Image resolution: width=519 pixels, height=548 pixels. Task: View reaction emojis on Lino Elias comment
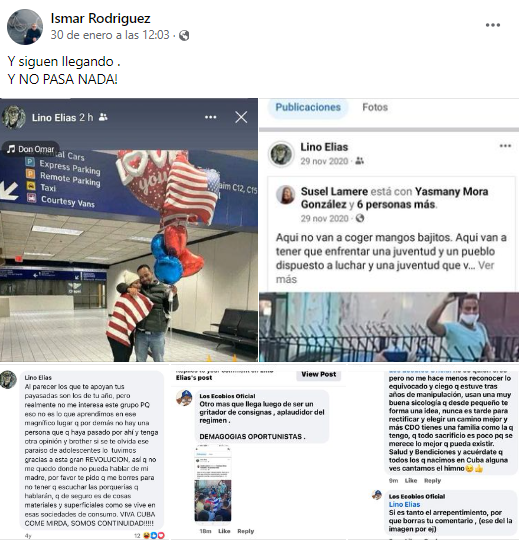click(154, 536)
